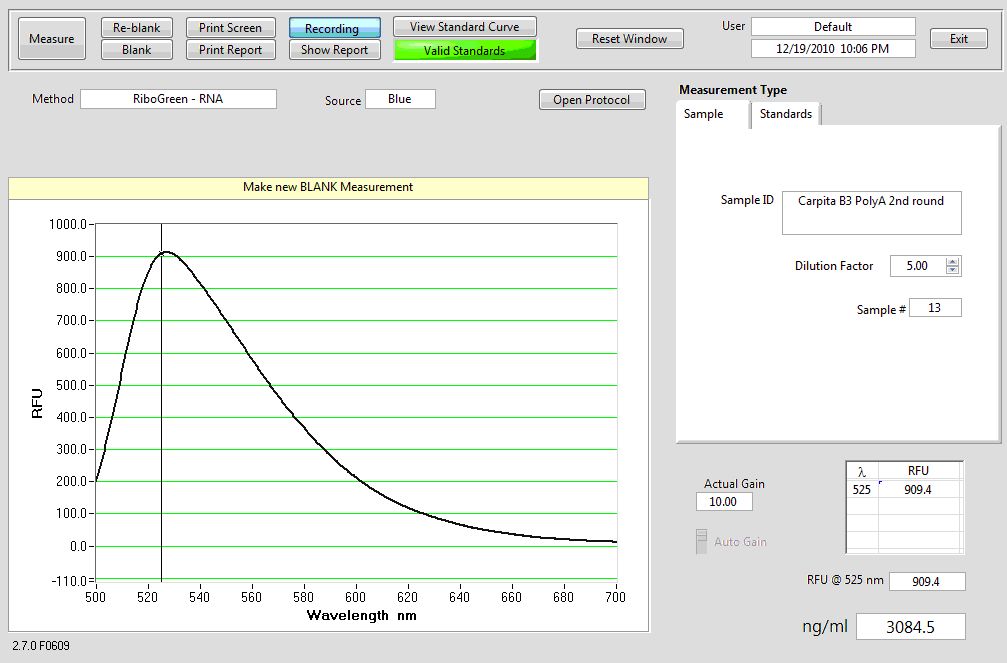
Task: Click the Sample # field
Action: tap(935, 308)
